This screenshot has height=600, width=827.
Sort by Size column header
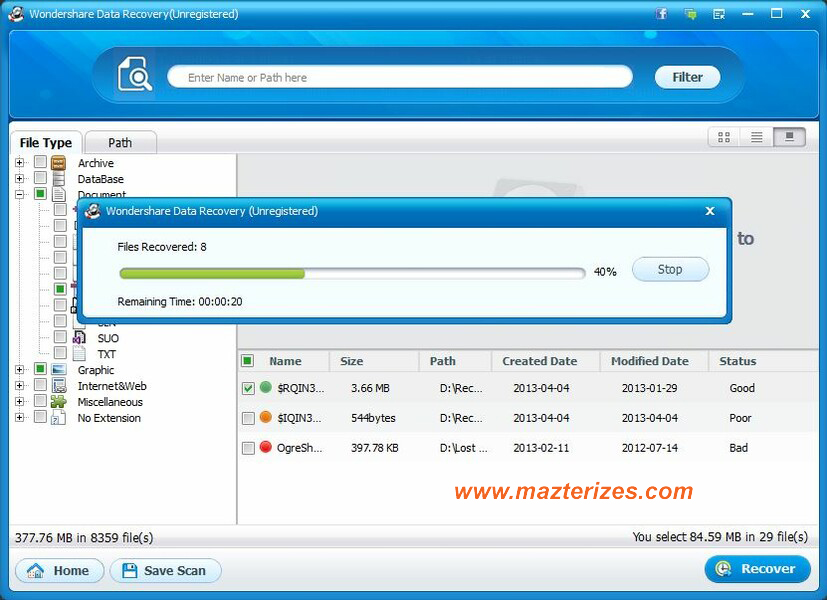pos(374,361)
